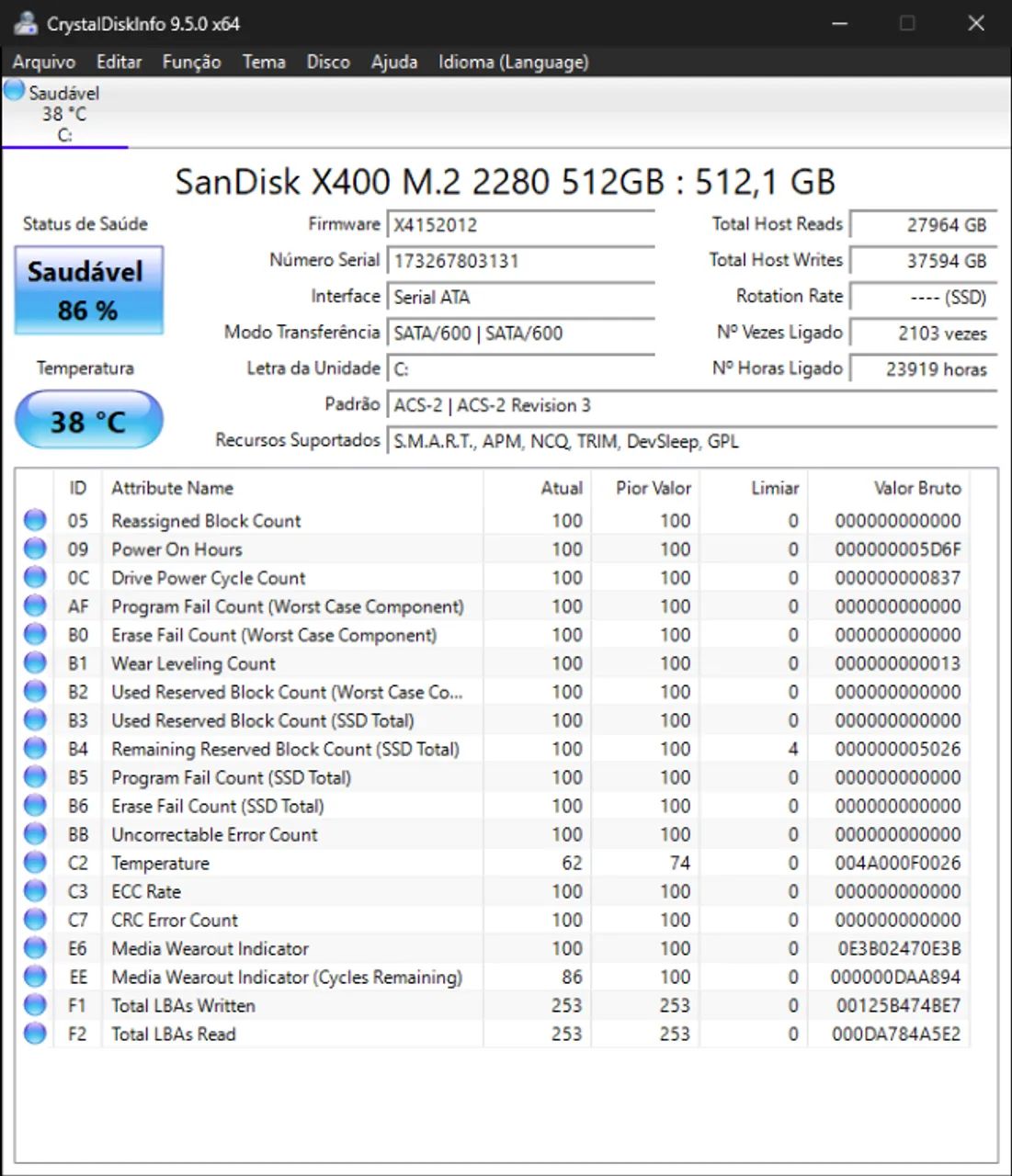Click the Valor Bruto column header

point(889,488)
